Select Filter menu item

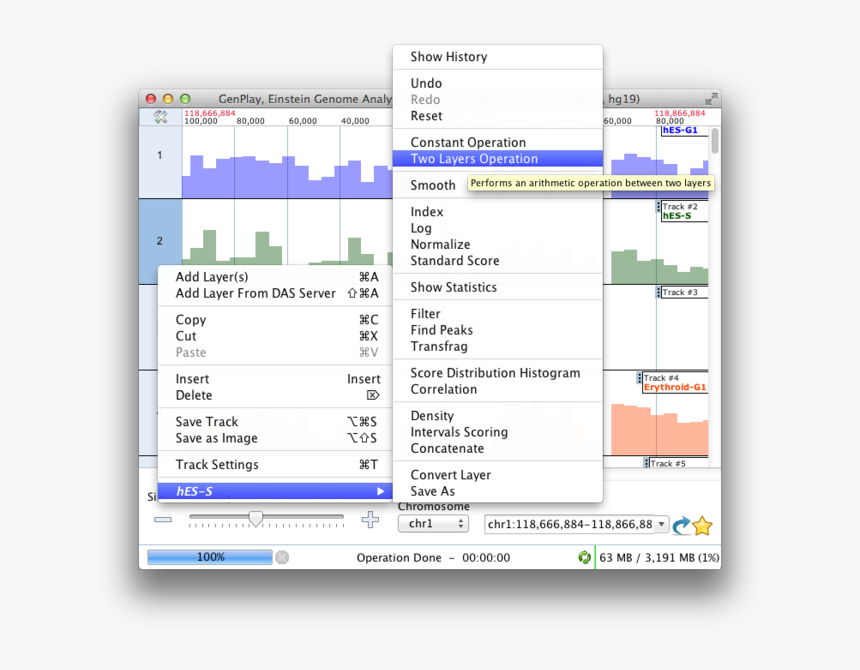point(497,313)
